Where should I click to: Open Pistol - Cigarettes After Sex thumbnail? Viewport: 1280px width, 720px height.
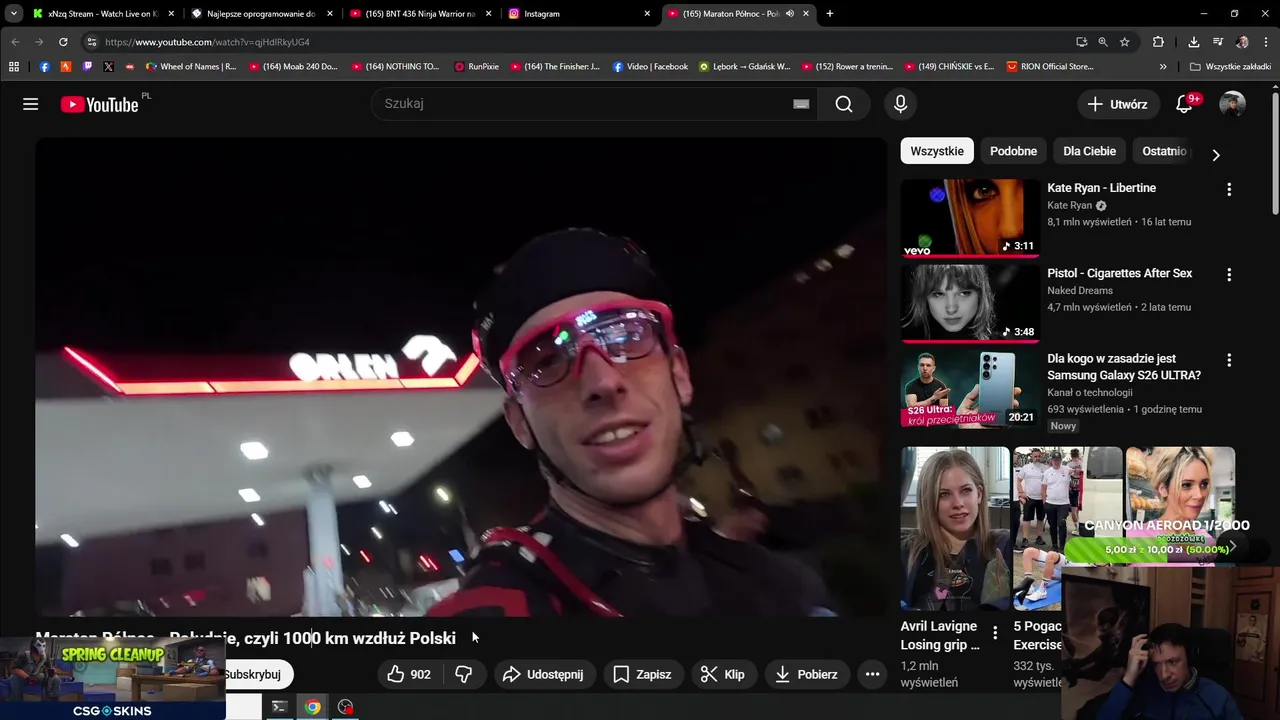pos(970,303)
